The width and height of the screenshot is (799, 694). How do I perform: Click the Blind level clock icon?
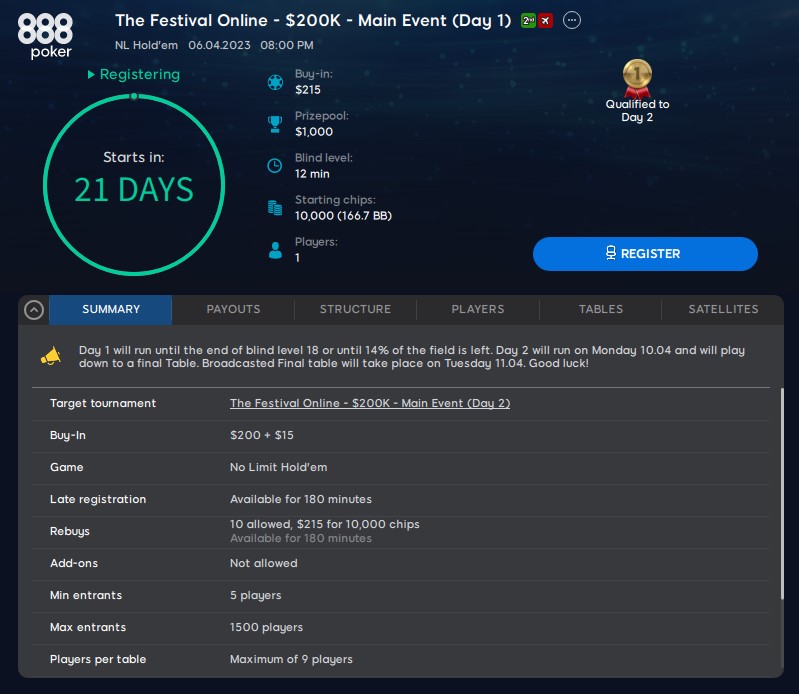pyautogui.click(x=275, y=166)
